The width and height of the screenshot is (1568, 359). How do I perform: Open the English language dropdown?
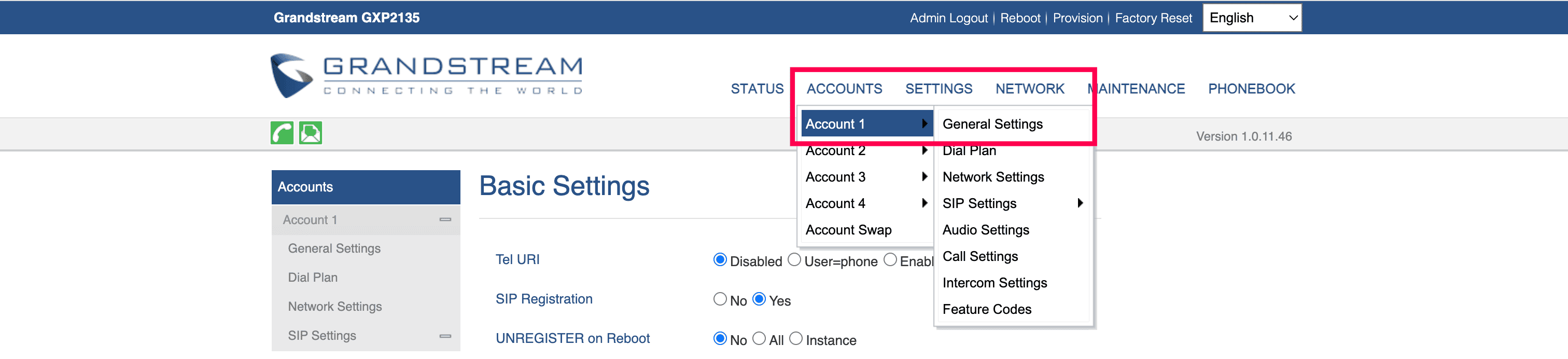click(x=1252, y=18)
